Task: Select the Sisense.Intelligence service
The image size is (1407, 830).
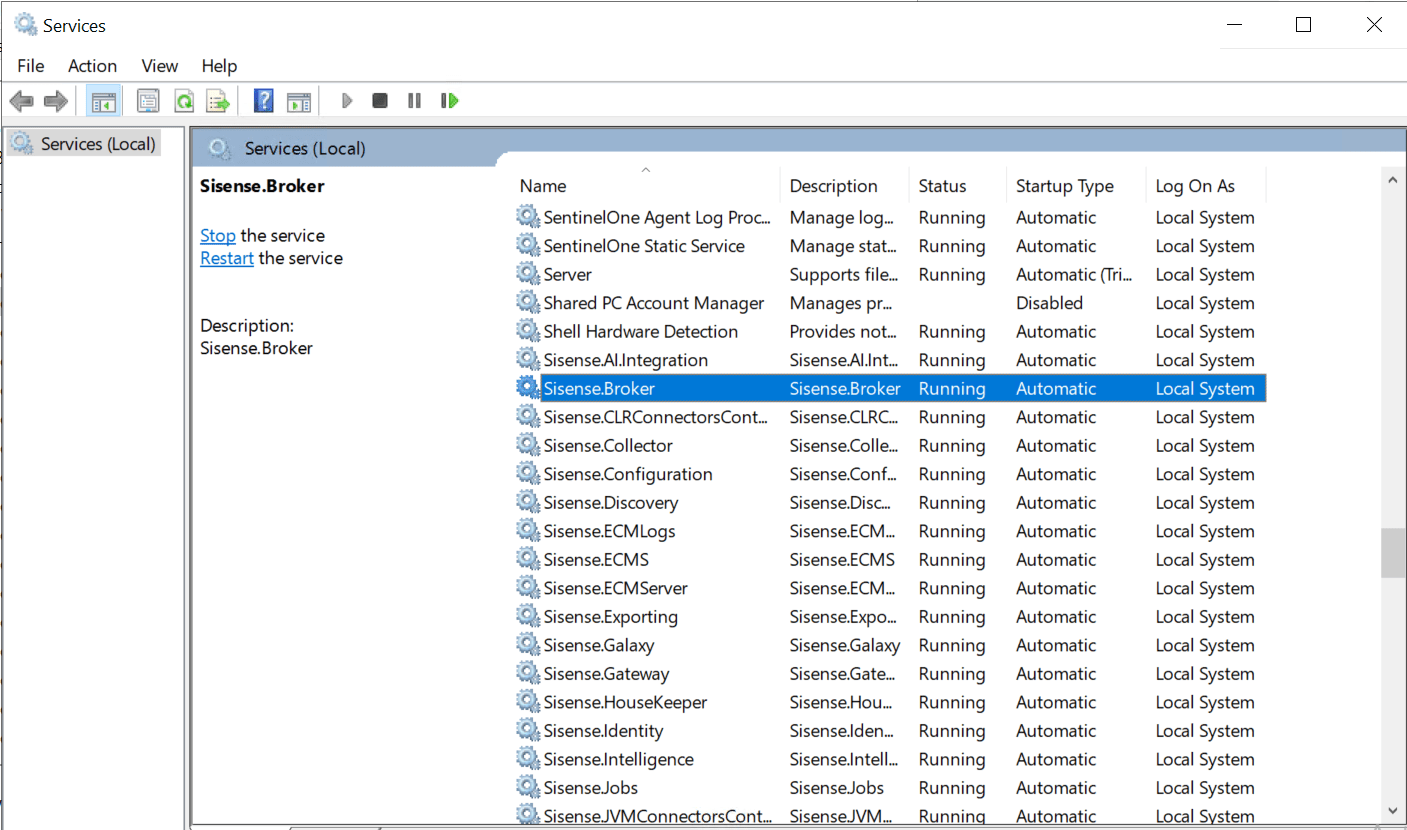Action: tap(618, 759)
